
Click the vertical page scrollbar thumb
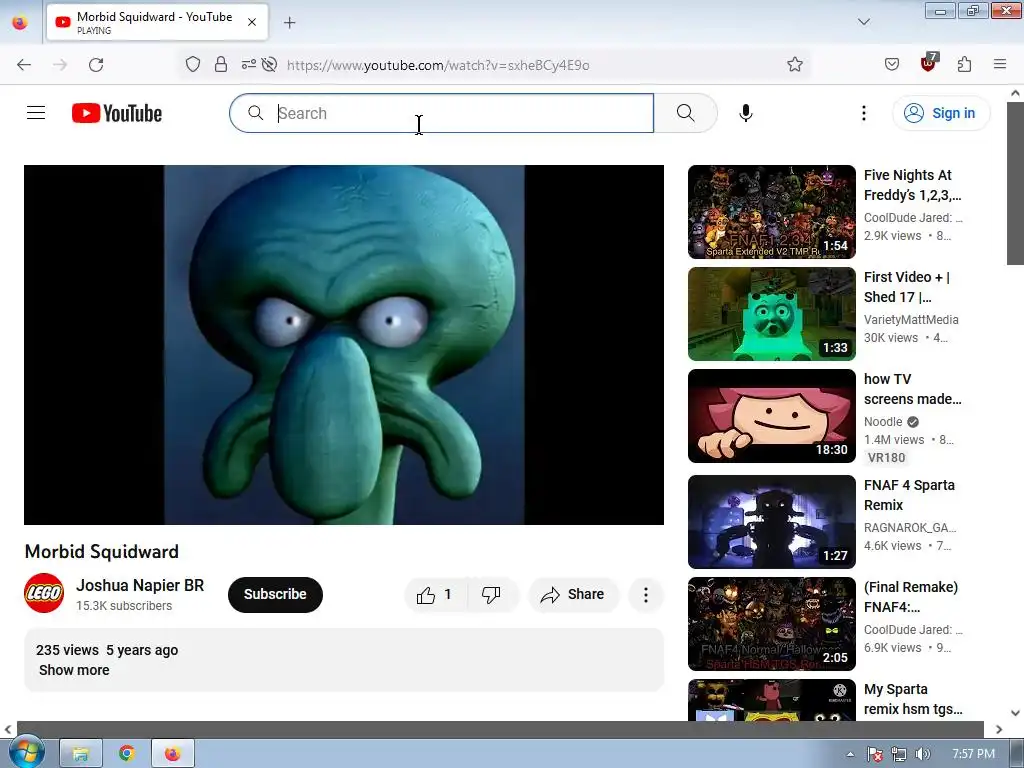[x=1015, y=183]
